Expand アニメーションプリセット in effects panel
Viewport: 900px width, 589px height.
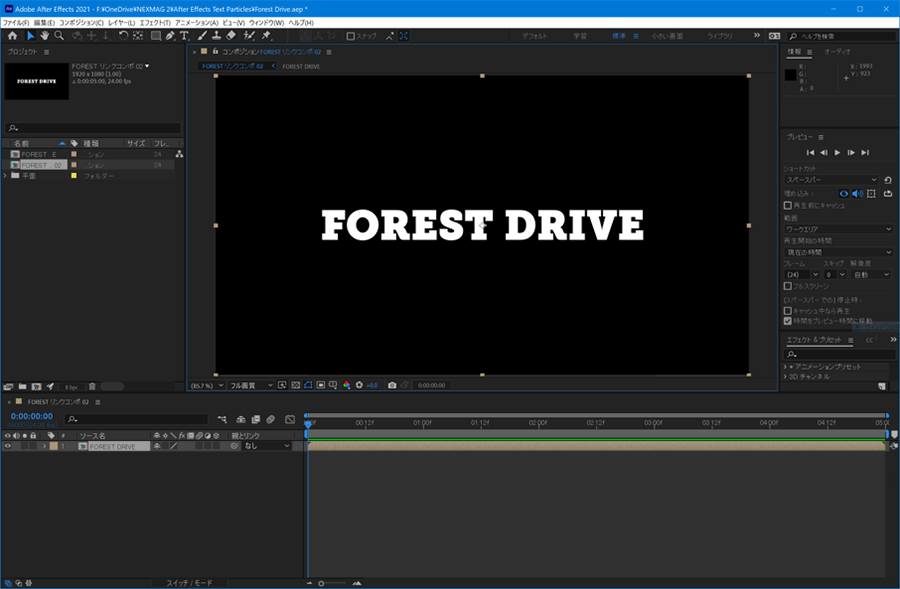click(786, 367)
